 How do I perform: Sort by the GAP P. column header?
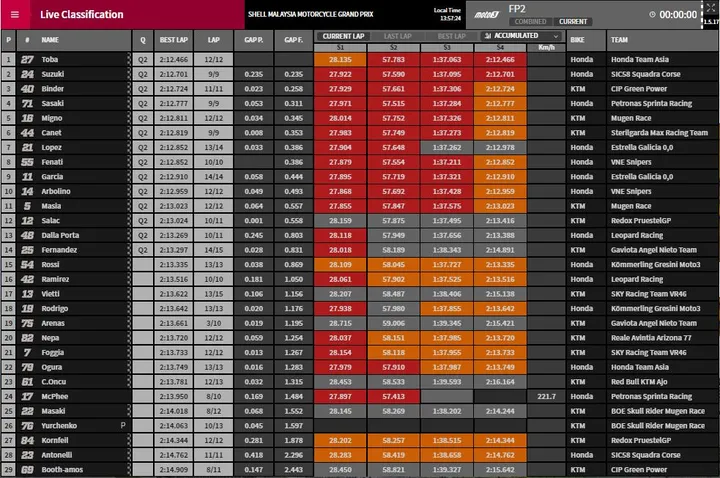(x=253, y=40)
